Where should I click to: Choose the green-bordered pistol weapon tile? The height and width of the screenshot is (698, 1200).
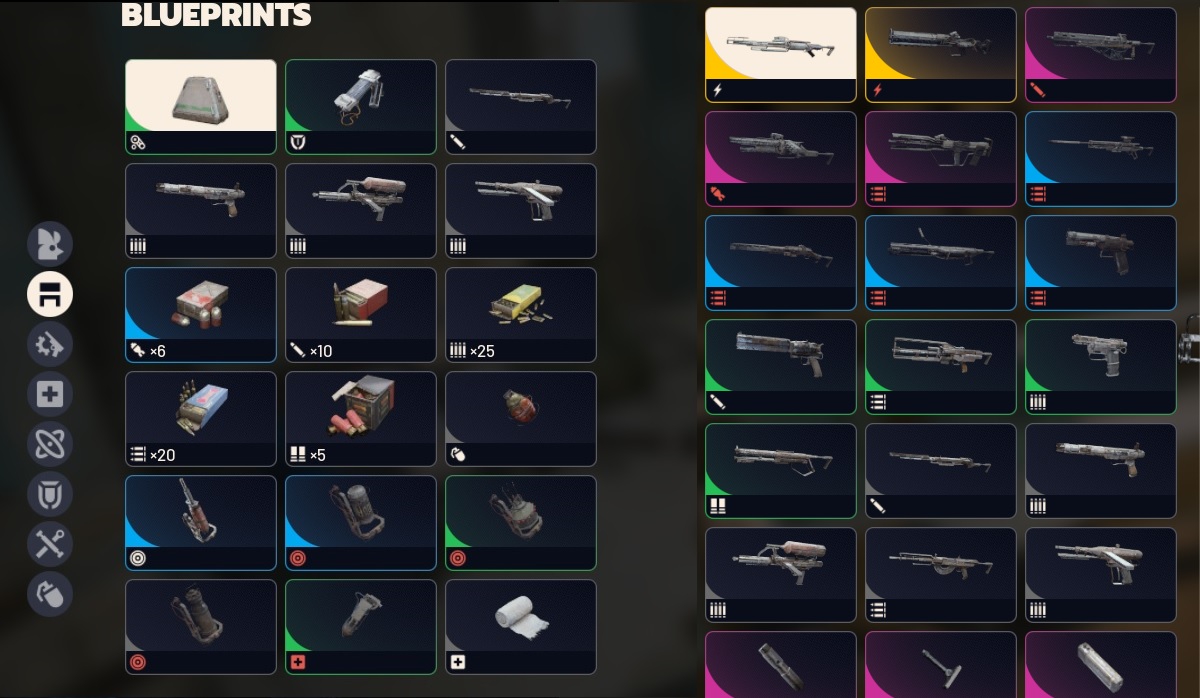1101,367
